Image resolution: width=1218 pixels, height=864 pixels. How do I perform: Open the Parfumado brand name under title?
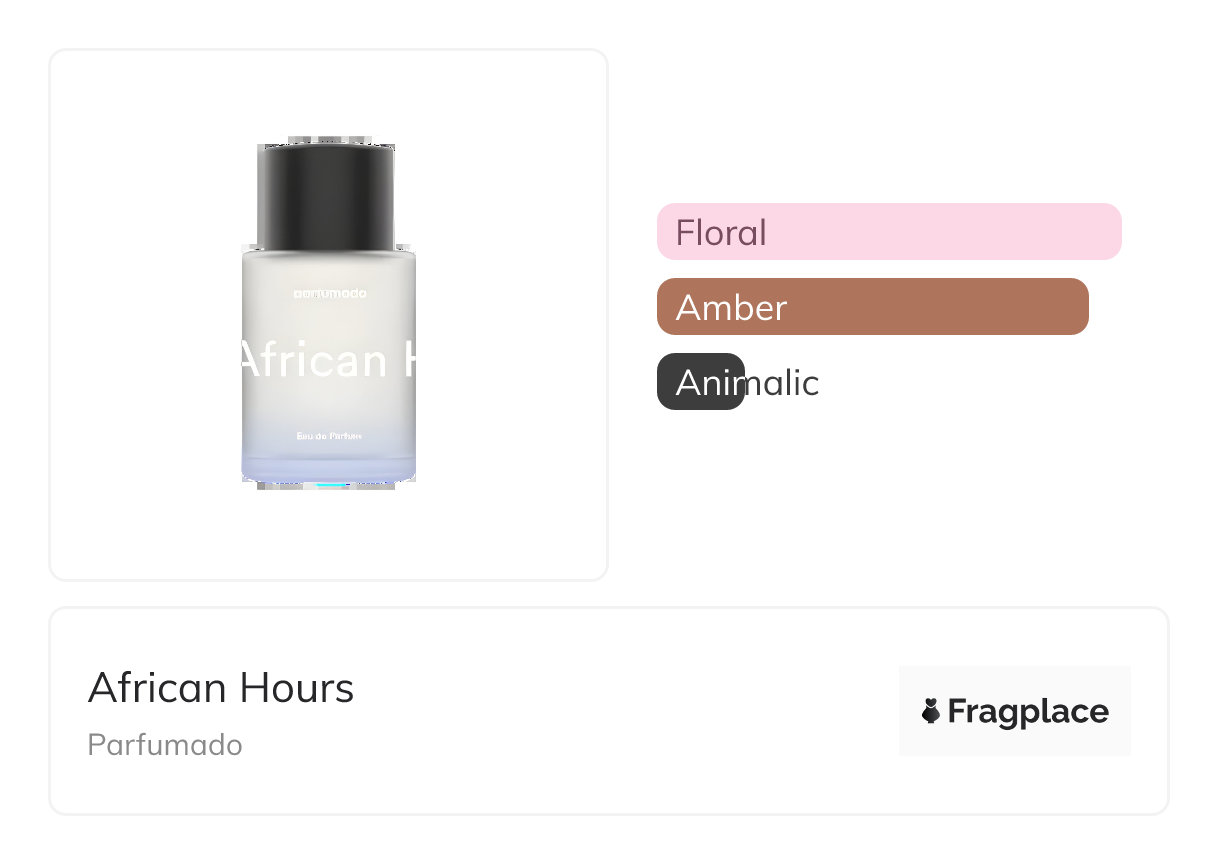point(165,745)
